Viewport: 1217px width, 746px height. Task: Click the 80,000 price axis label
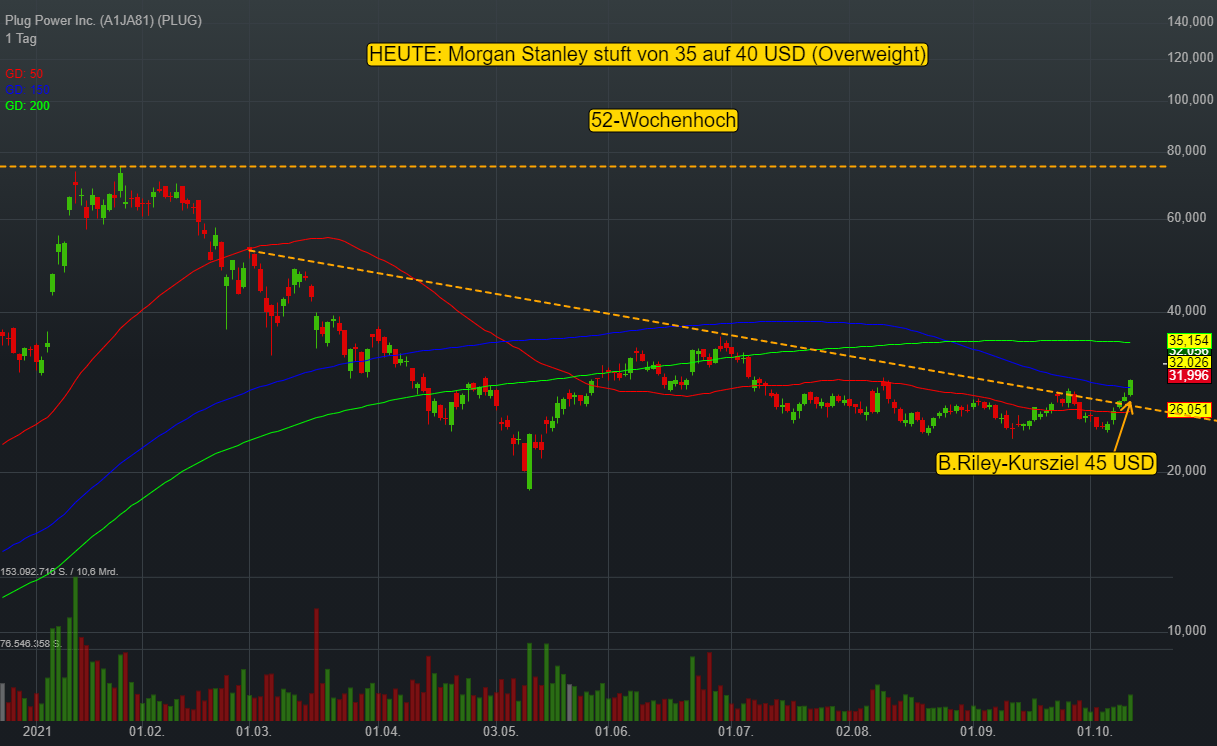(1189, 153)
